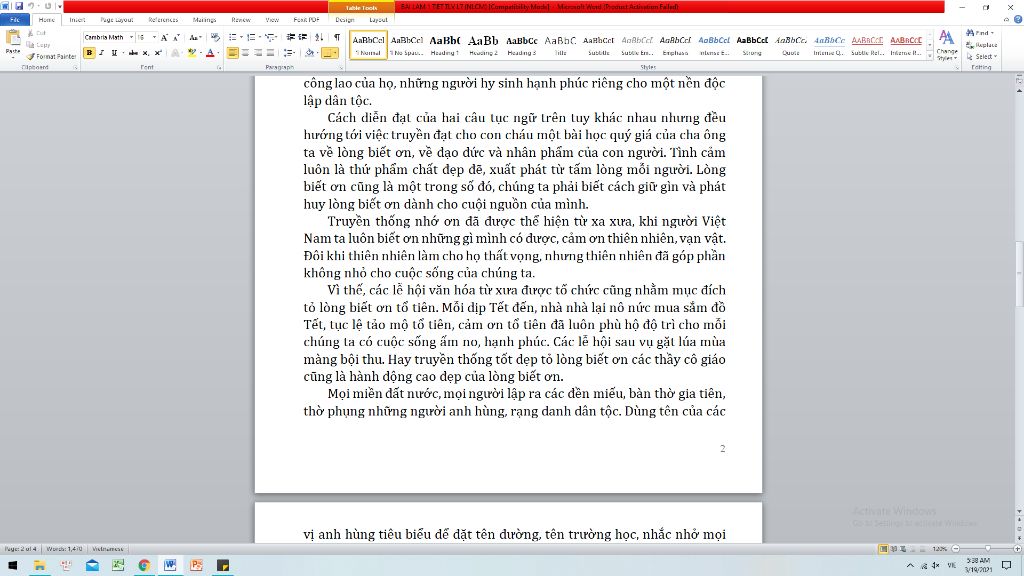
Task: Click the Copy command
Action: coord(39,44)
